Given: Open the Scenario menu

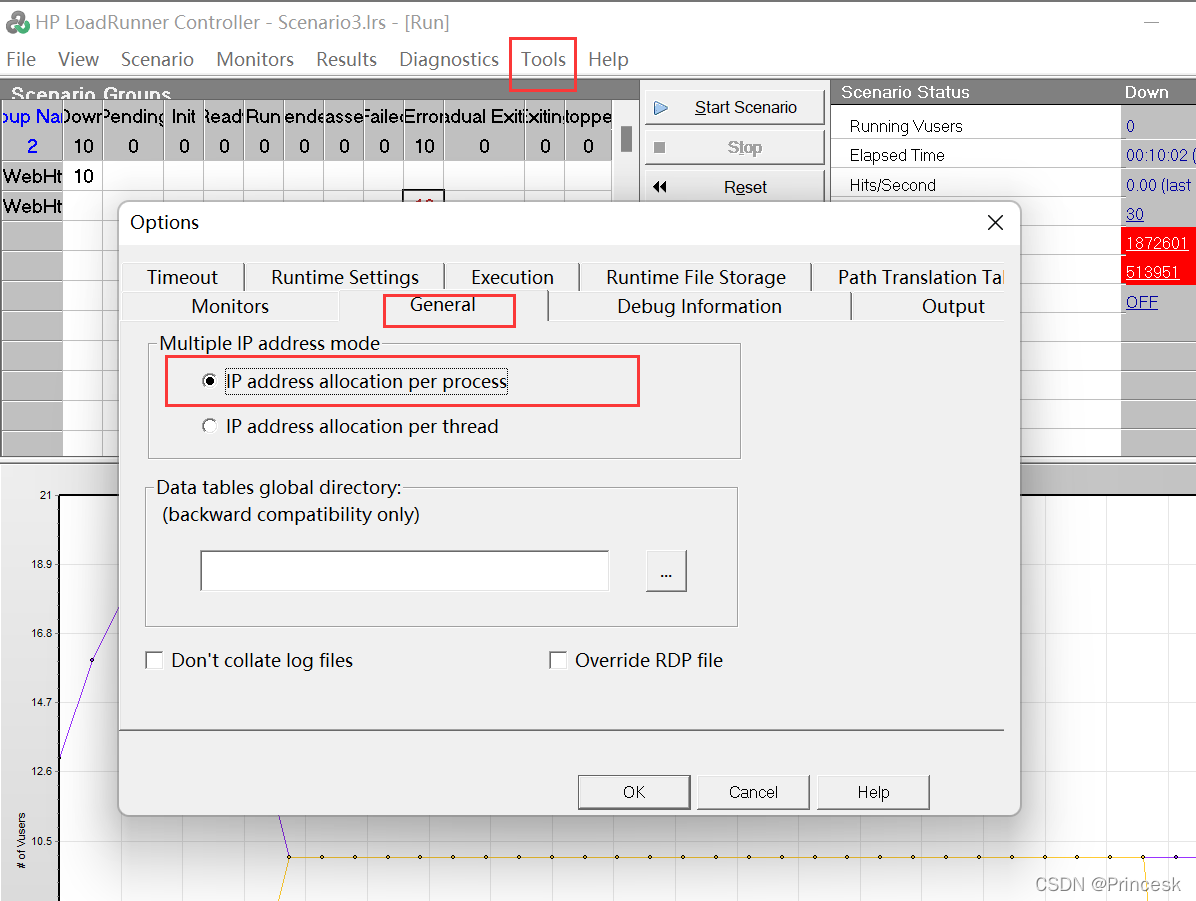Looking at the screenshot, I should 157,60.
